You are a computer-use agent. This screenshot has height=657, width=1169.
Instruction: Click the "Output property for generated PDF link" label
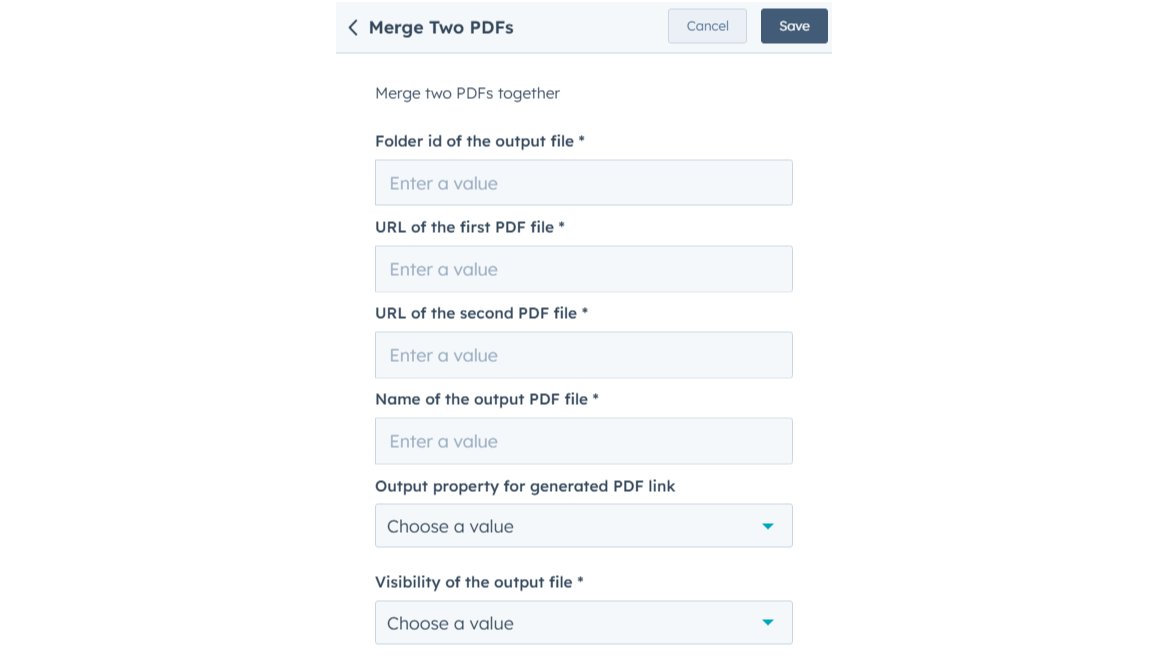525,486
